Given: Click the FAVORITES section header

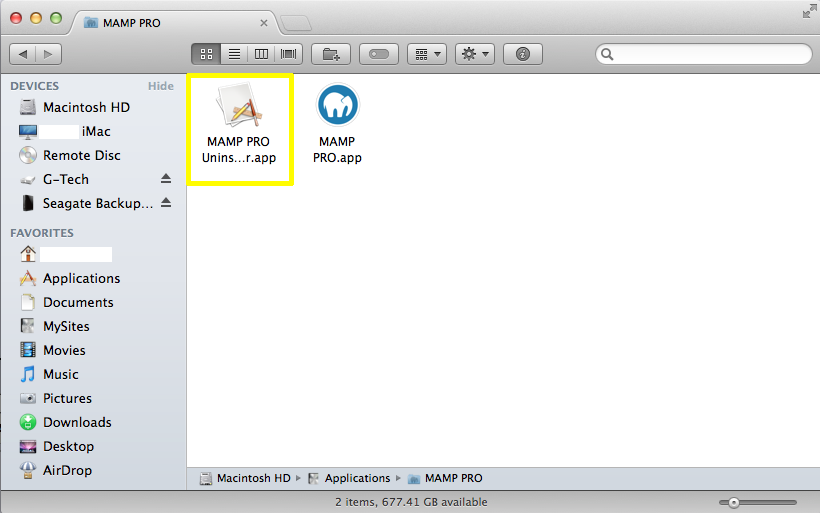Looking at the screenshot, I should point(42,233).
